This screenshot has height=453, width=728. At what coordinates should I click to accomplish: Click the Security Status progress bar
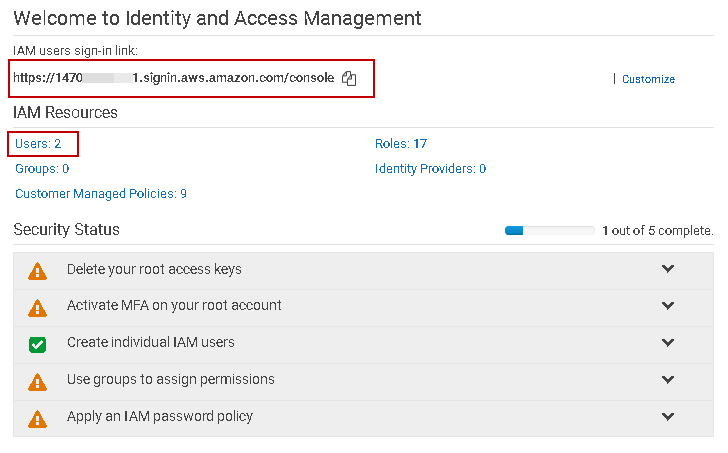pyautogui.click(x=549, y=231)
